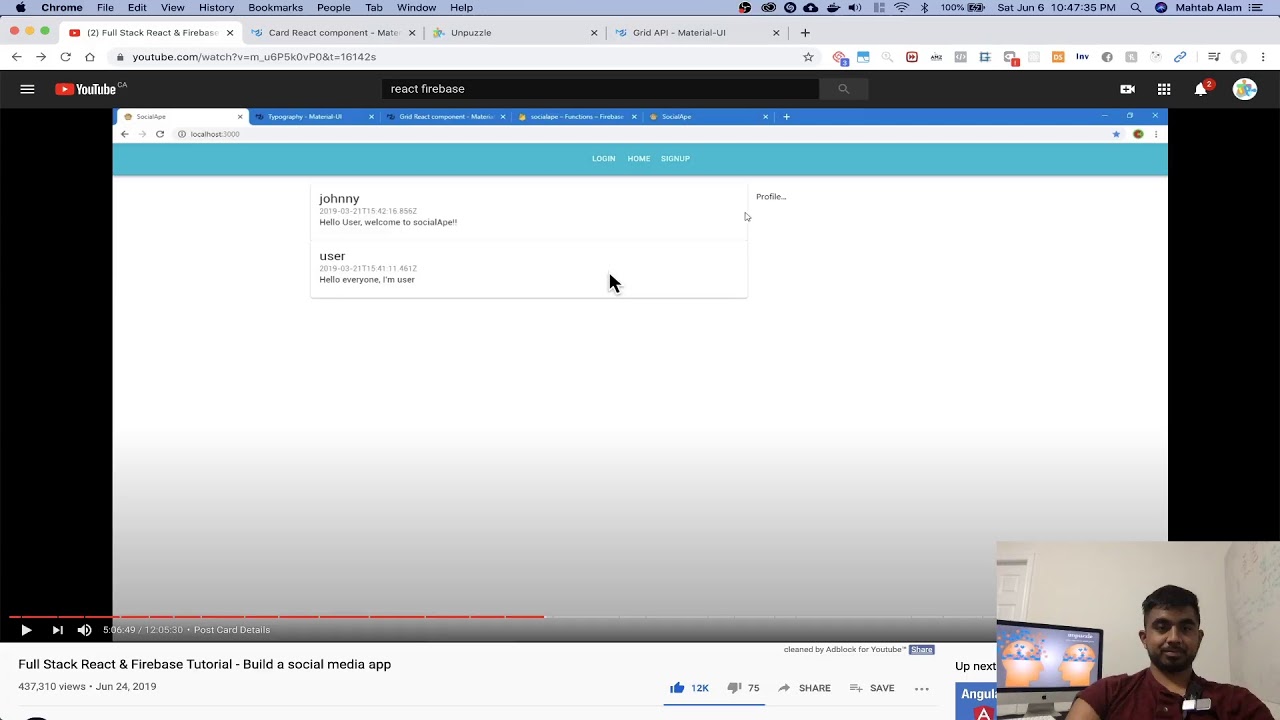
Task: Go back in browser history
Action: pyautogui.click(x=16, y=57)
